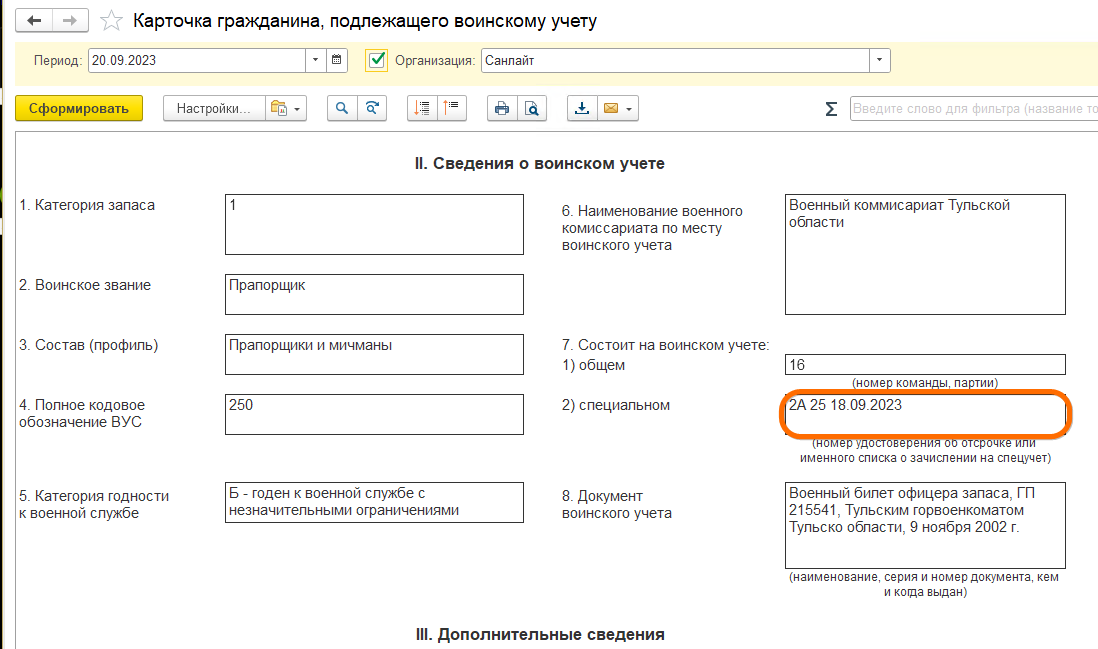The height and width of the screenshot is (649, 1098).
Task: Save report with download arrow icon
Action: click(x=582, y=109)
